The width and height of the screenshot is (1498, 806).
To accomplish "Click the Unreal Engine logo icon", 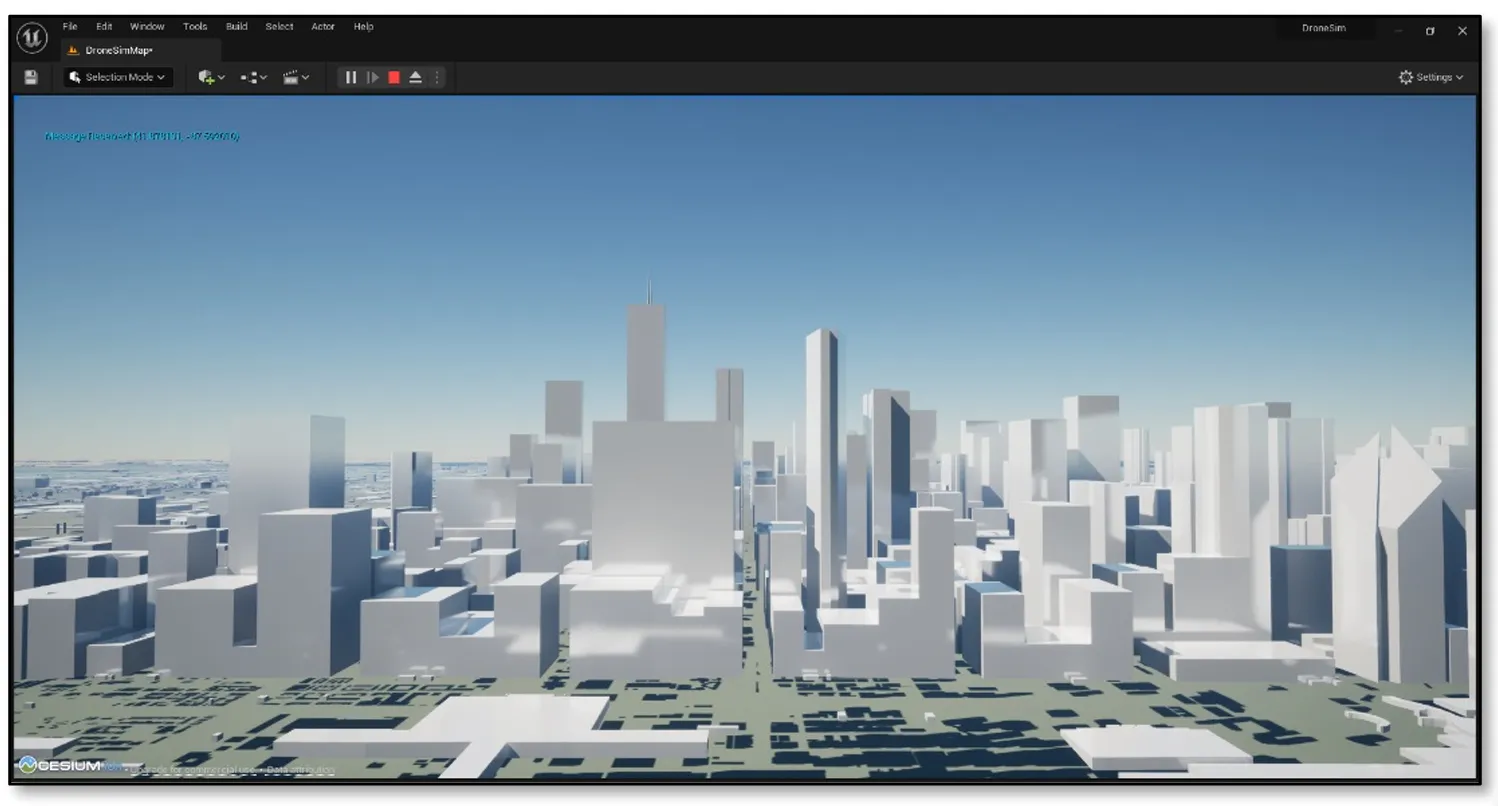I will (x=32, y=38).
